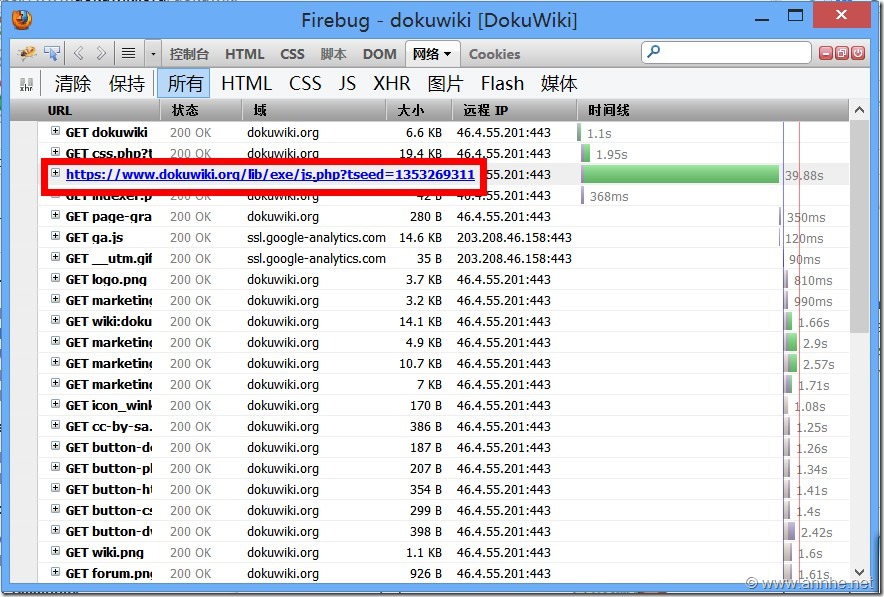Open the 网络 panel dropdown arrow
884x597 pixels.
tap(447, 54)
